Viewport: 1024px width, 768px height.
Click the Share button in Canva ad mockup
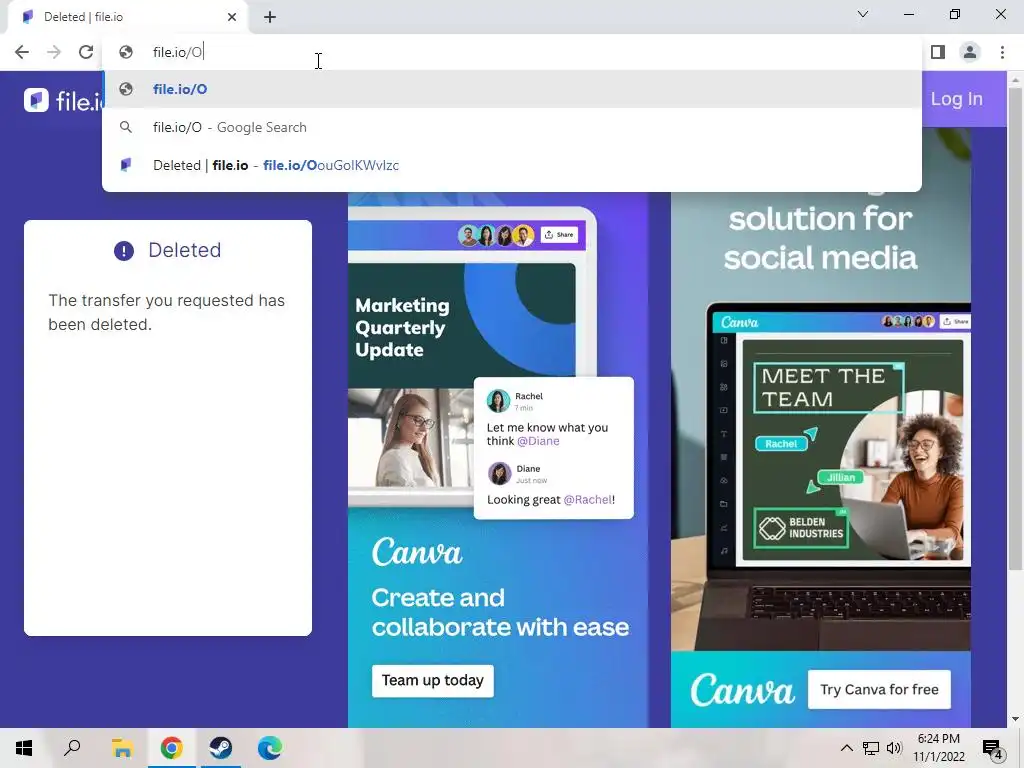tap(560, 234)
